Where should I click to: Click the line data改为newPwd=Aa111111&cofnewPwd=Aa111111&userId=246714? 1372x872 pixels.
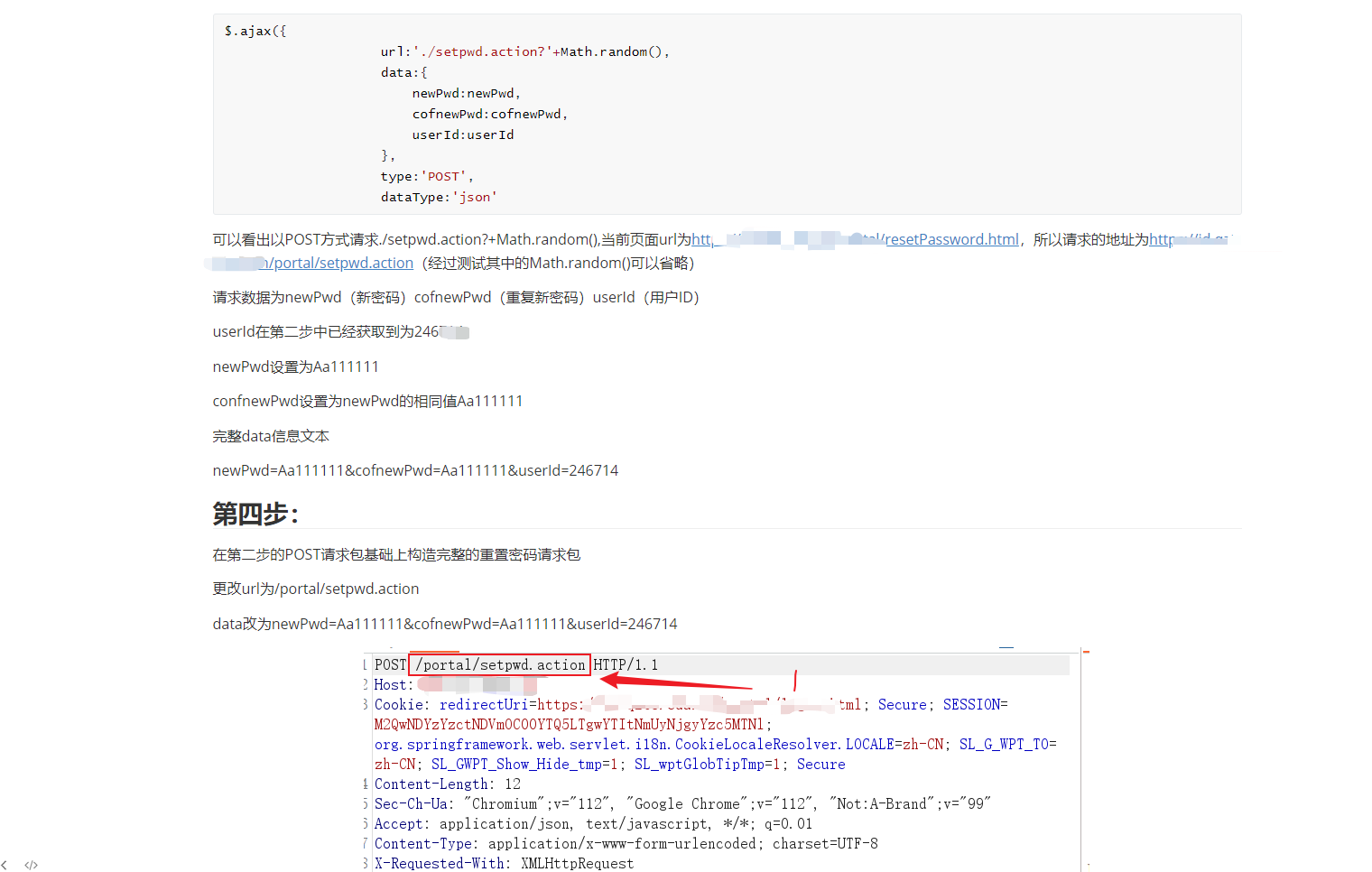point(445,624)
